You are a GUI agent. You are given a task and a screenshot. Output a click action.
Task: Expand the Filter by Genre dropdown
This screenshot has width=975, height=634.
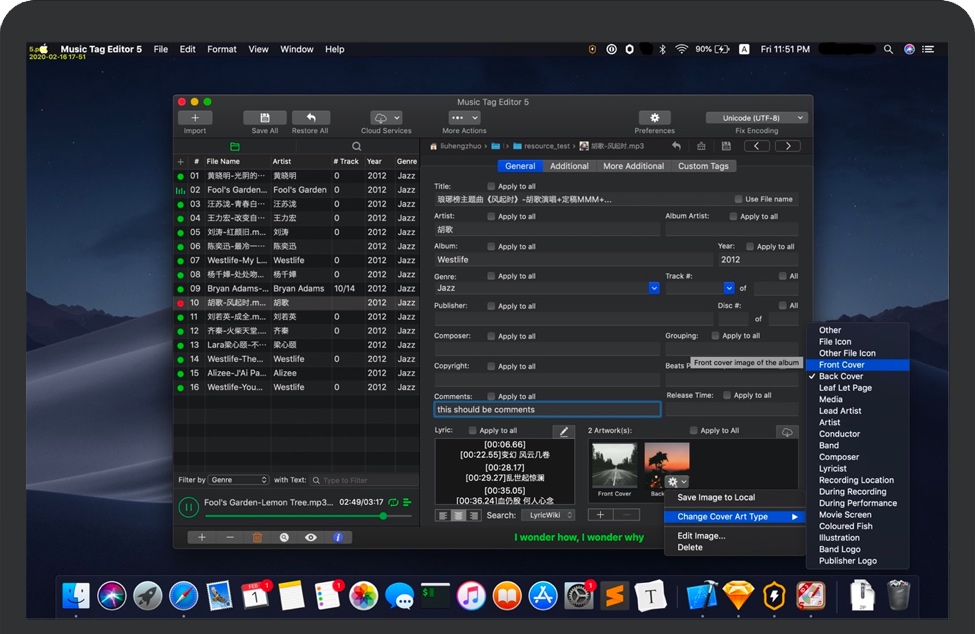pyautogui.click(x=239, y=480)
